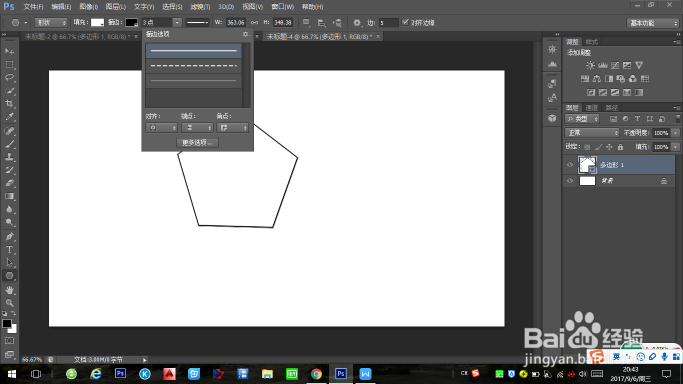Viewport: 683px width, 384px height.
Task: Toggle lock transparent pixels
Action: pos(587,147)
